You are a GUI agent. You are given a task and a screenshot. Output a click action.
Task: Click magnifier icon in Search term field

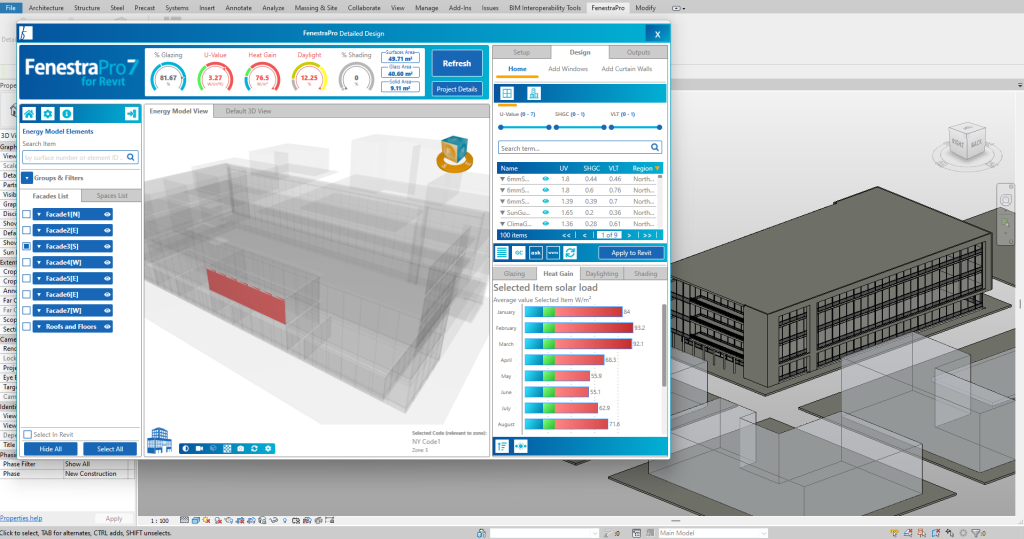tap(655, 148)
